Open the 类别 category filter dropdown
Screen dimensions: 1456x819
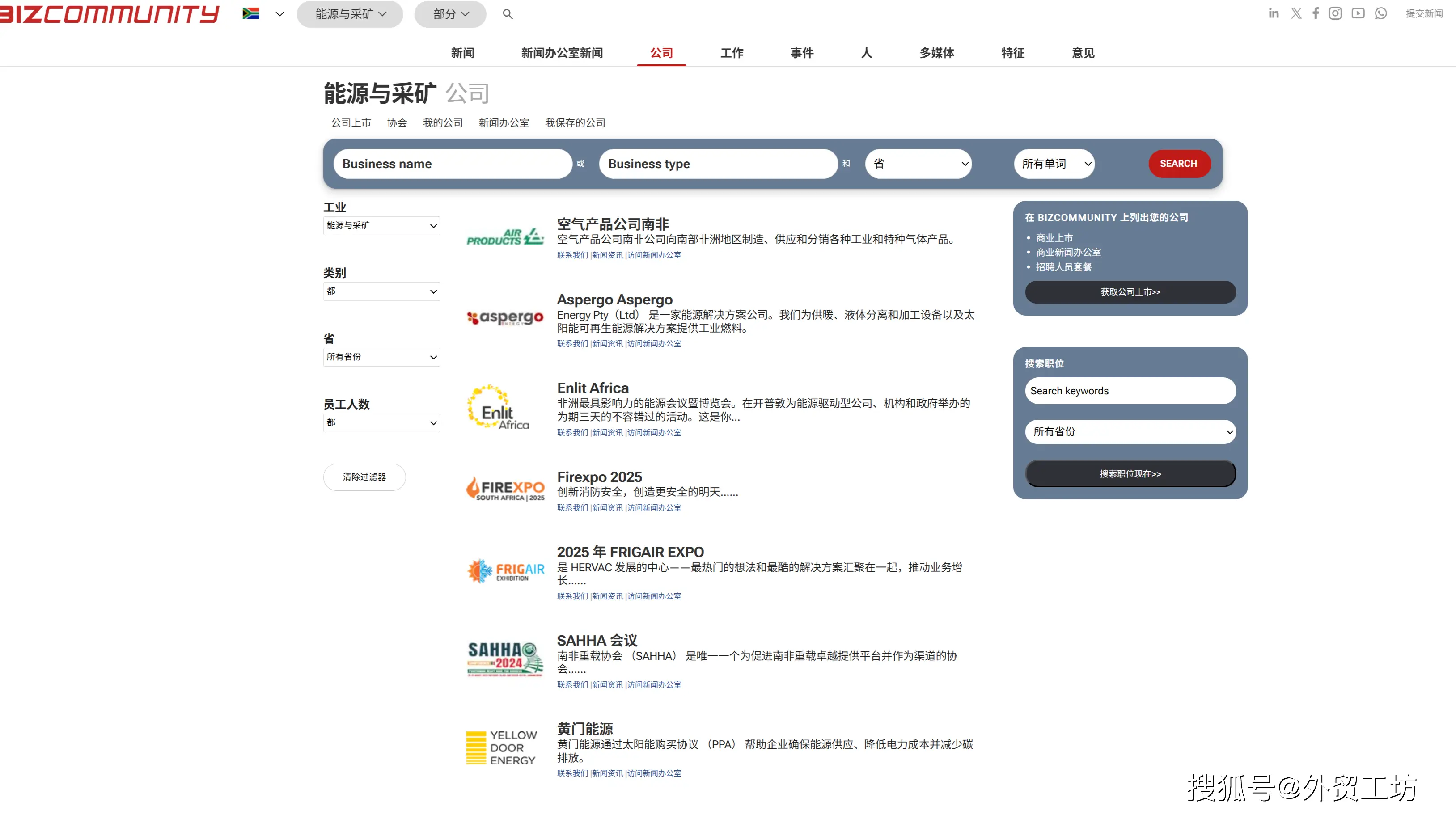click(381, 291)
